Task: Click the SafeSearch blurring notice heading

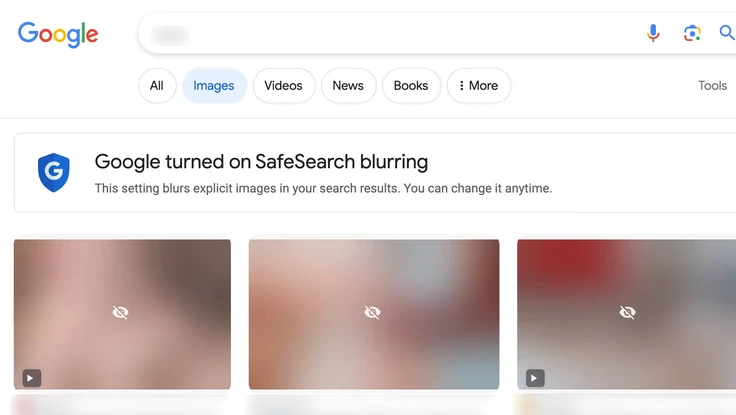Action: coord(261,162)
